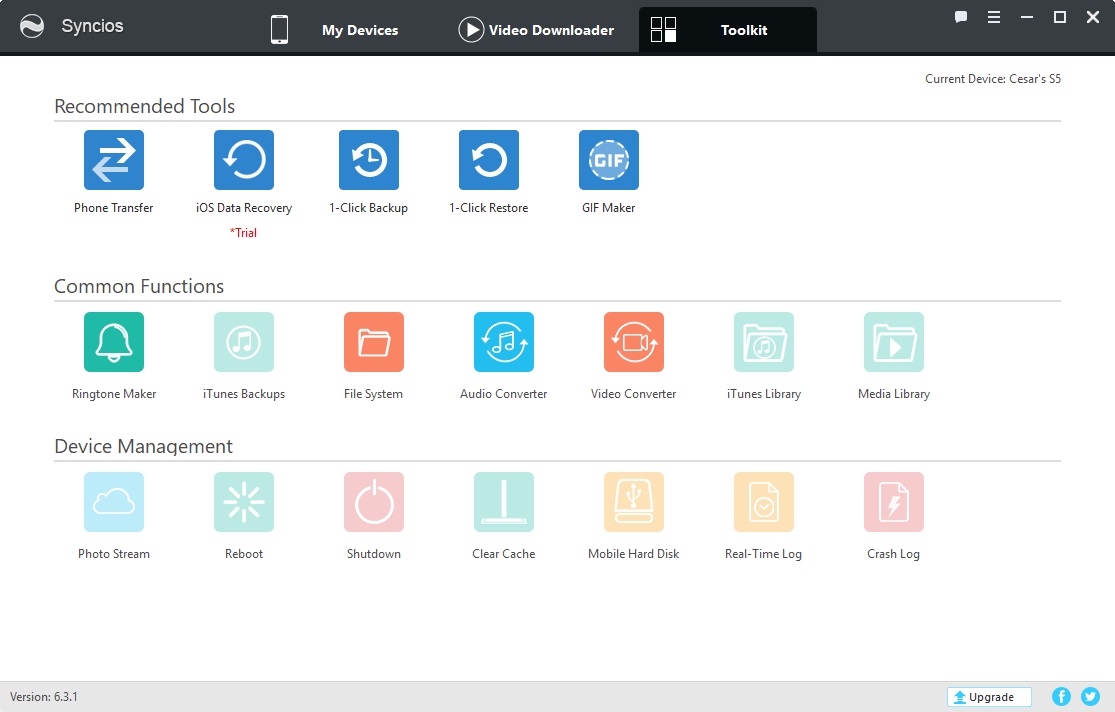This screenshot has height=712, width=1115.
Task: Open the GIF Maker tool
Action: tap(609, 160)
